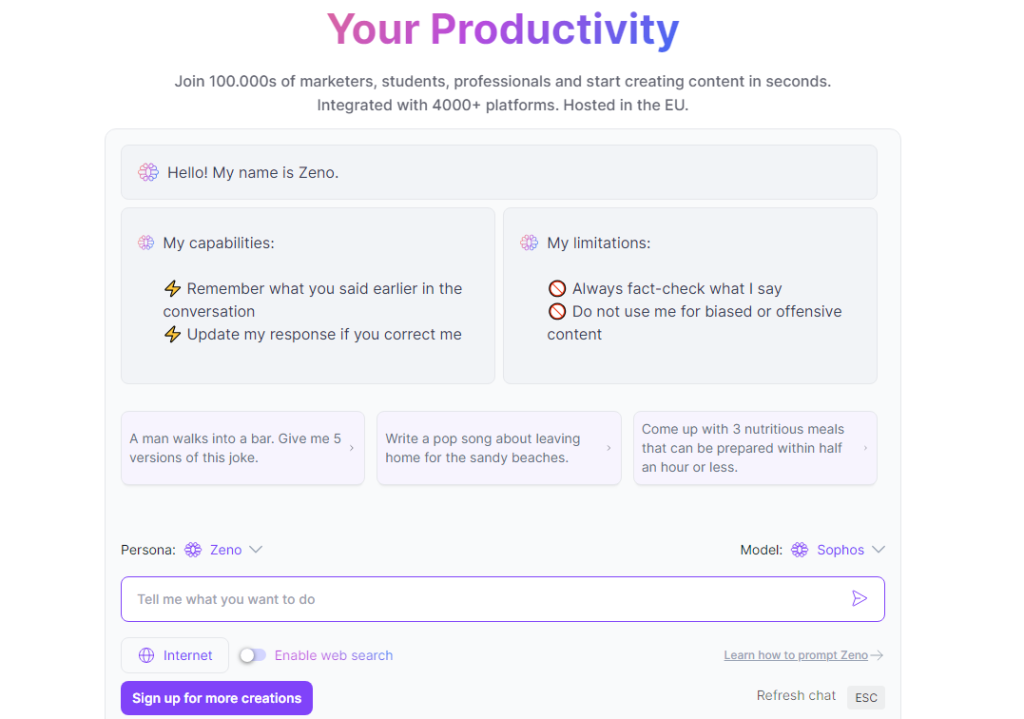
Task: Click the globe icon in the Internet button
Action: pos(146,655)
